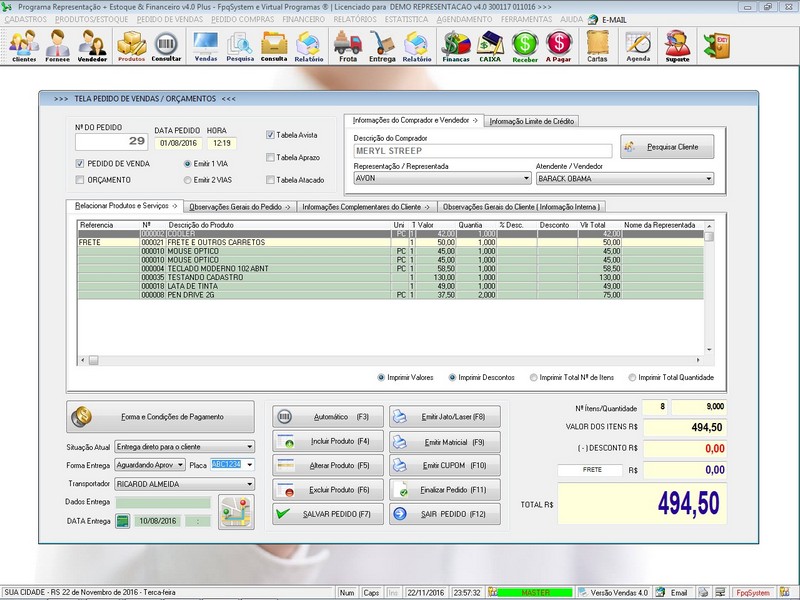Check the ORÇAMENTO checkbox
The height and width of the screenshot is (600, 800).
(80, 180)
